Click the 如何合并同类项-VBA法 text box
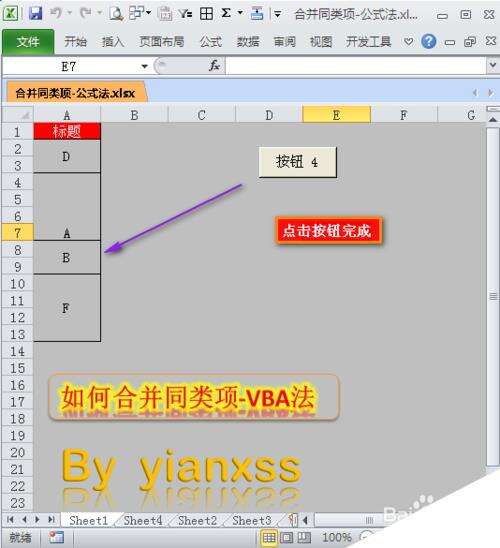The width and height of the screenshot is (500, 548). click(194, 397)
